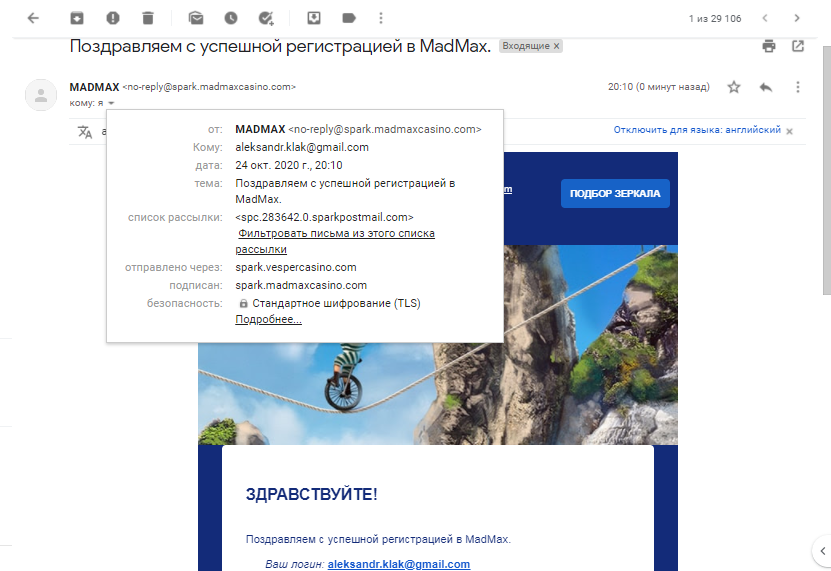Click Отключить для языка: английский link
This screenshot has width=831, height=571.
(x=697, y=130)
